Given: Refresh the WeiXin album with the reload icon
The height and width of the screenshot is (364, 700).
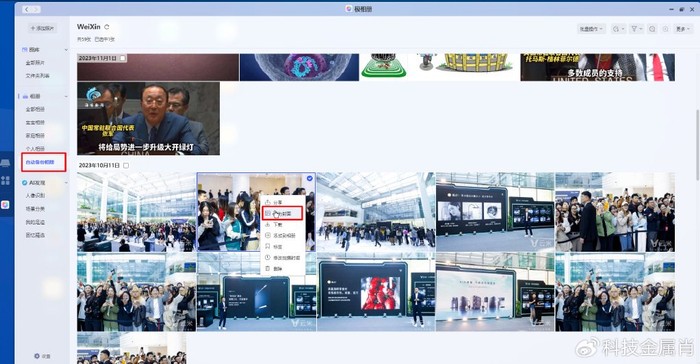Looking at the screenshot, I should [x=107, y=27].
